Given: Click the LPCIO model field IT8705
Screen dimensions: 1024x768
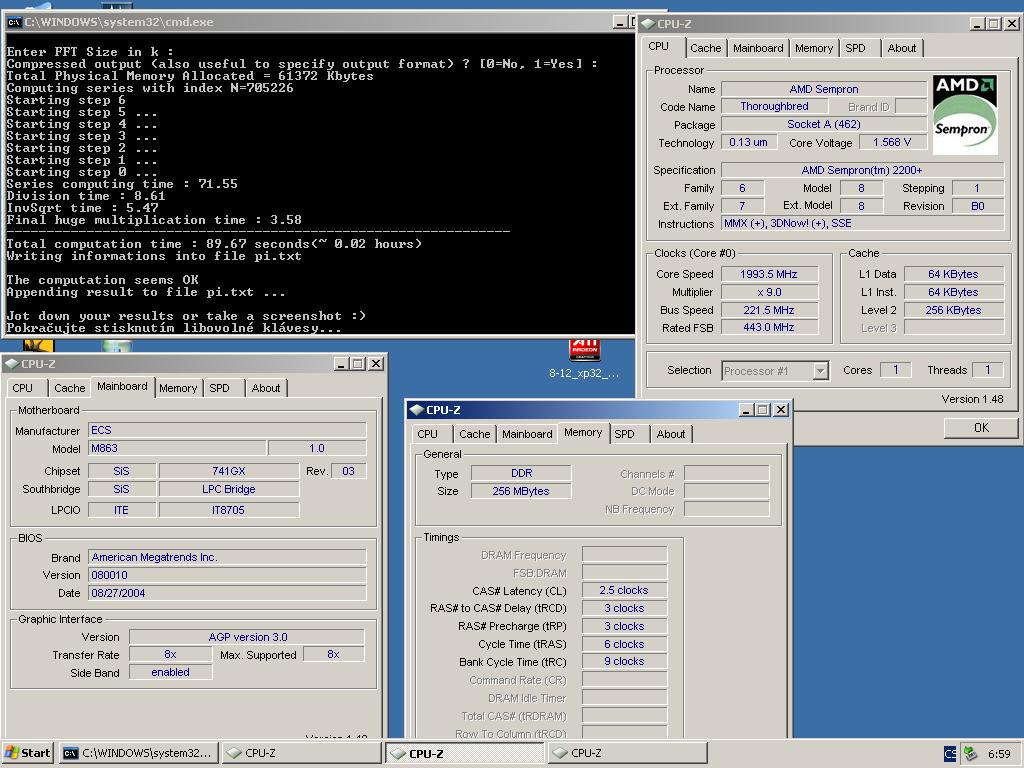Looking at the screenshot, I should pos(229,510).
